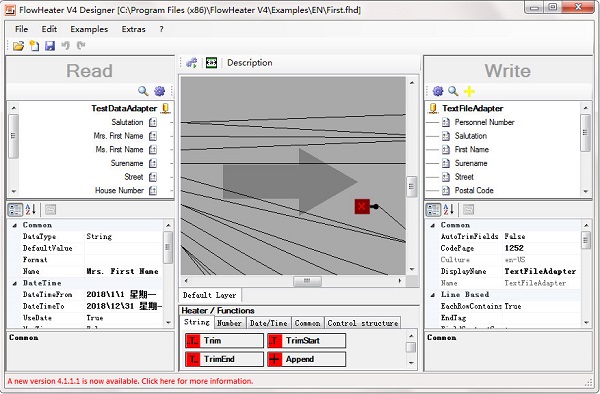Viewport: 600px width, 394px height.
Task: Open the File menu
Action: pyautogui.click(x=21, y=29)
